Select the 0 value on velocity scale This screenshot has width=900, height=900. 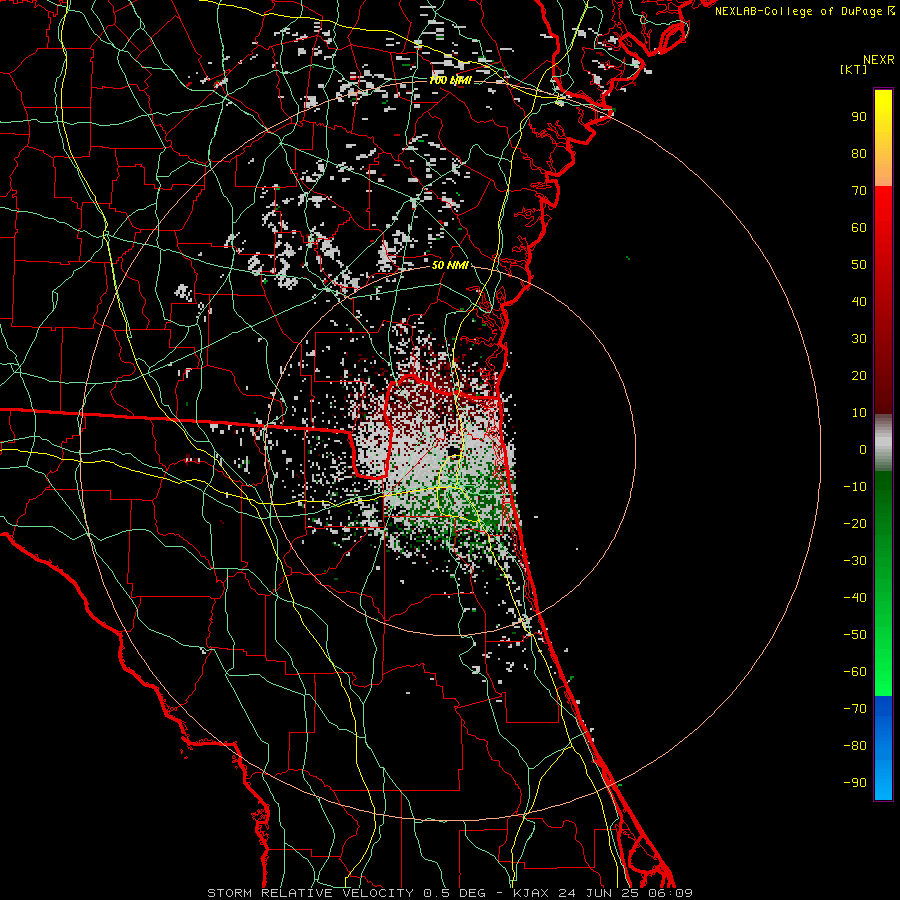(863, 449)
